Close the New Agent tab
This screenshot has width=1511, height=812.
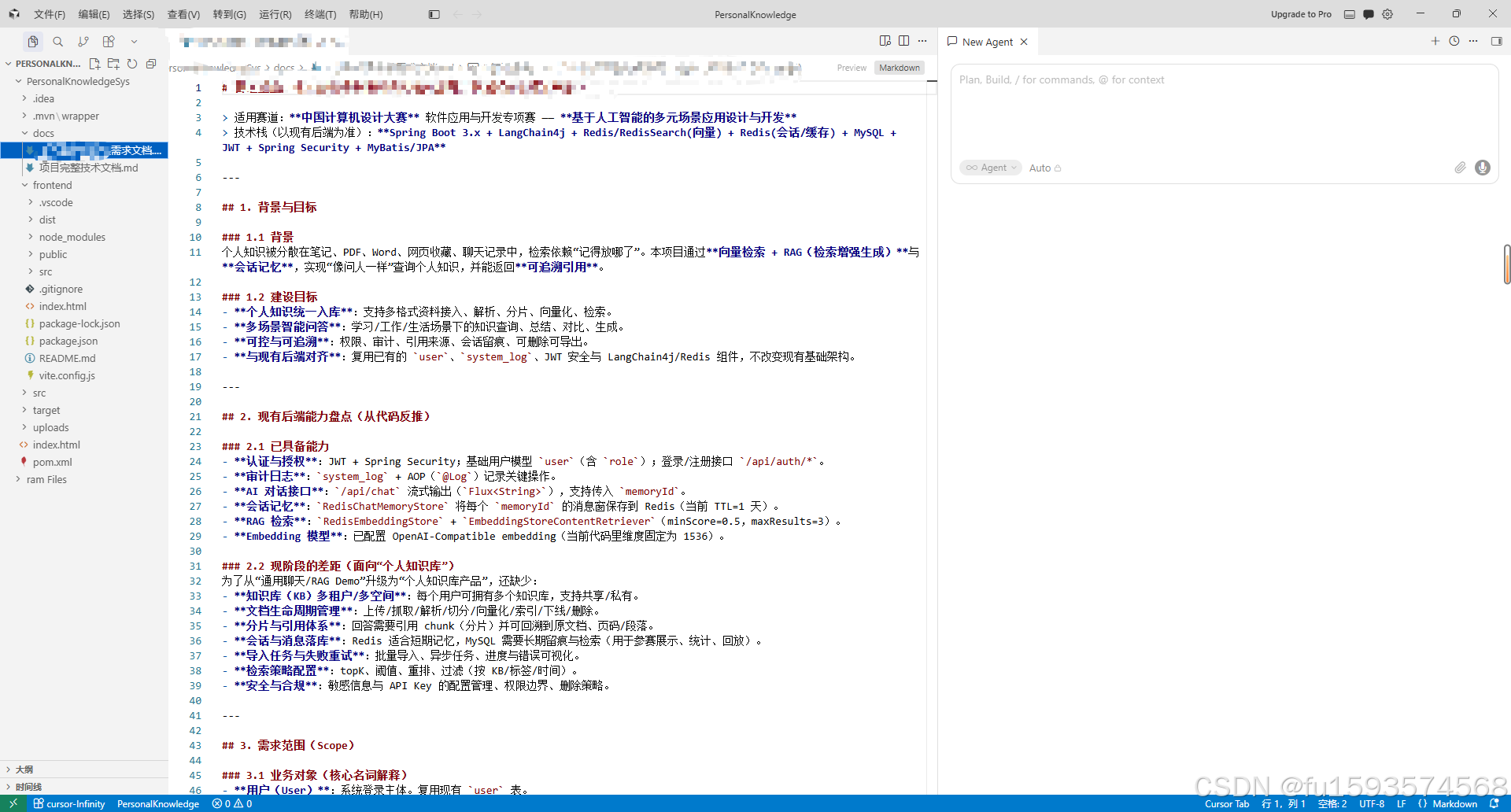[1024, 42]
